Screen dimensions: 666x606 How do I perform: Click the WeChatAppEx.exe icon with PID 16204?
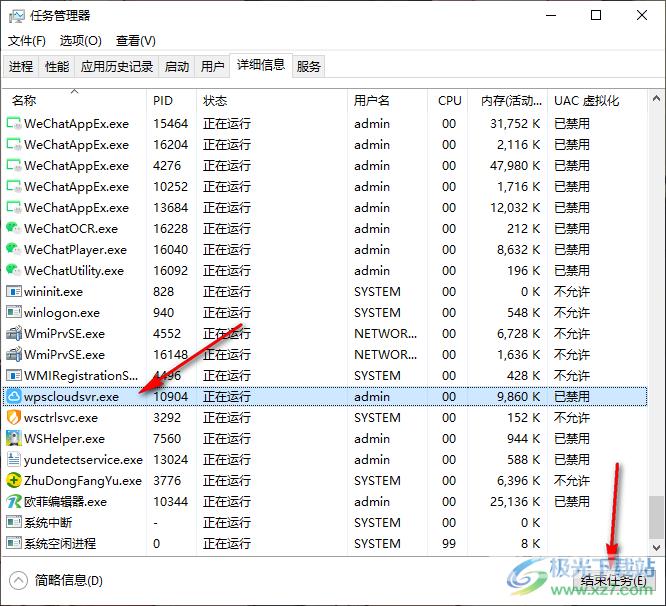tap(14, 145)
